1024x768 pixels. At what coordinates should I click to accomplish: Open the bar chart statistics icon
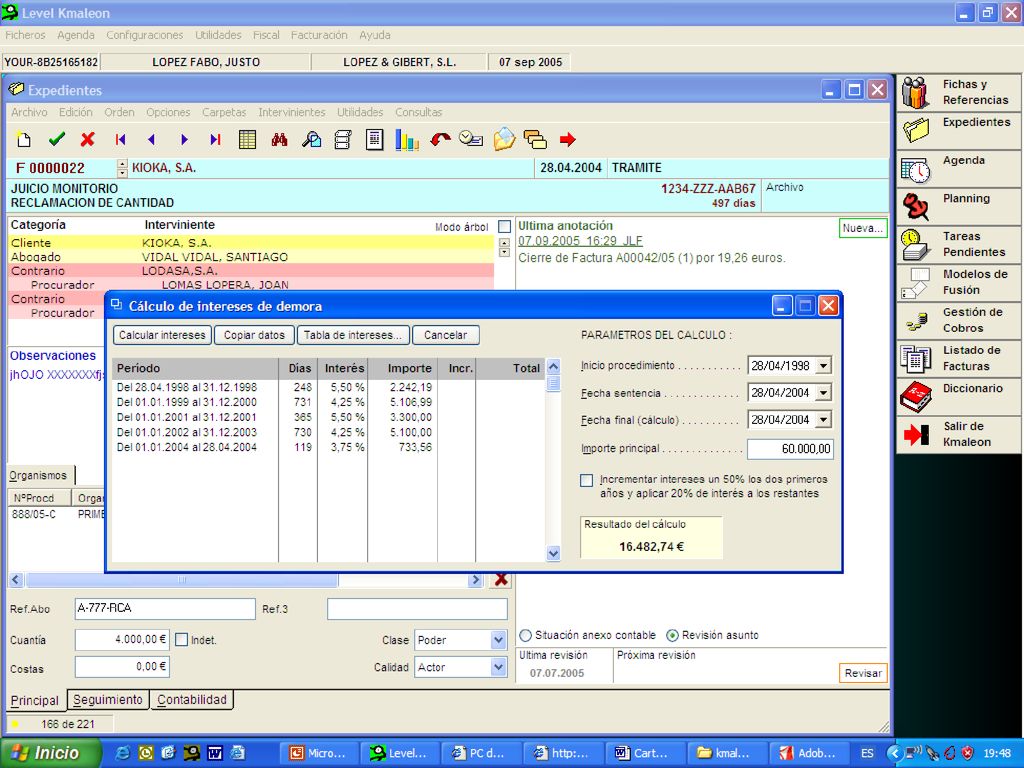click(x=407, y=140)
